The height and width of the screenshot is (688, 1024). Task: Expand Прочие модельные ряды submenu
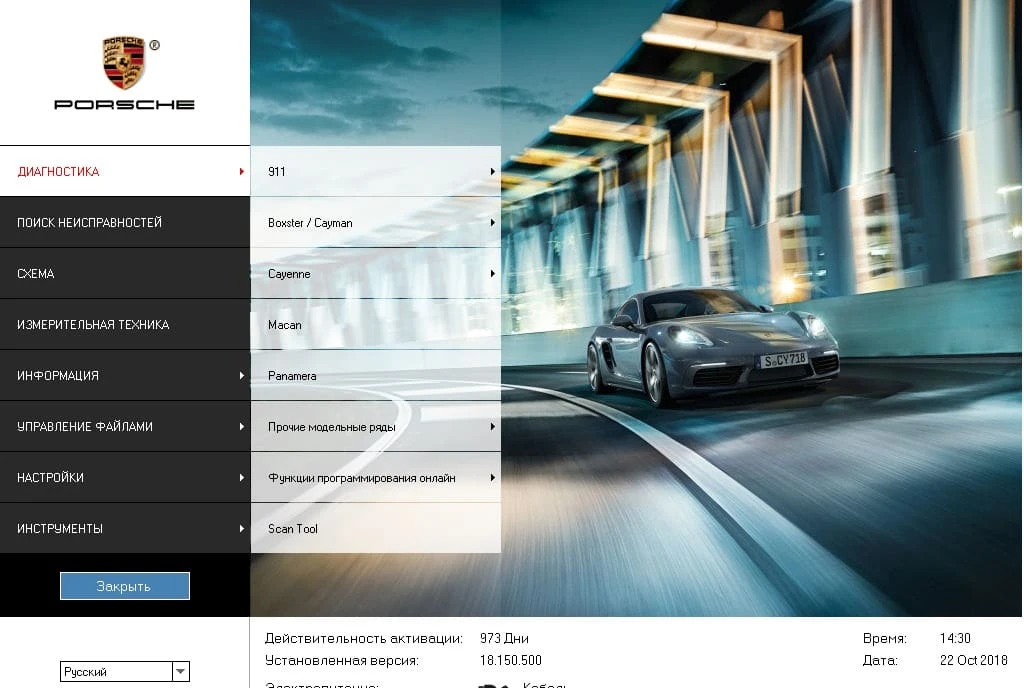(x=376, y=426)
